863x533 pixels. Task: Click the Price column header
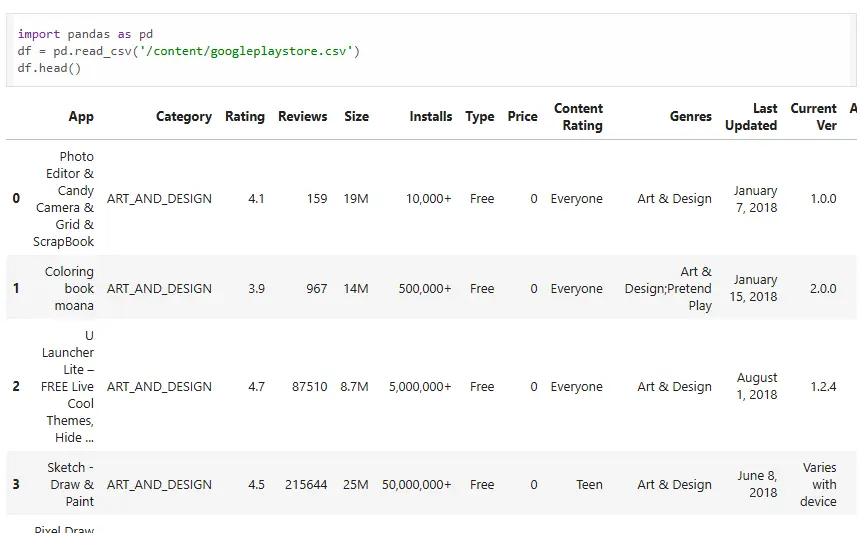click(x=522, y=117)
